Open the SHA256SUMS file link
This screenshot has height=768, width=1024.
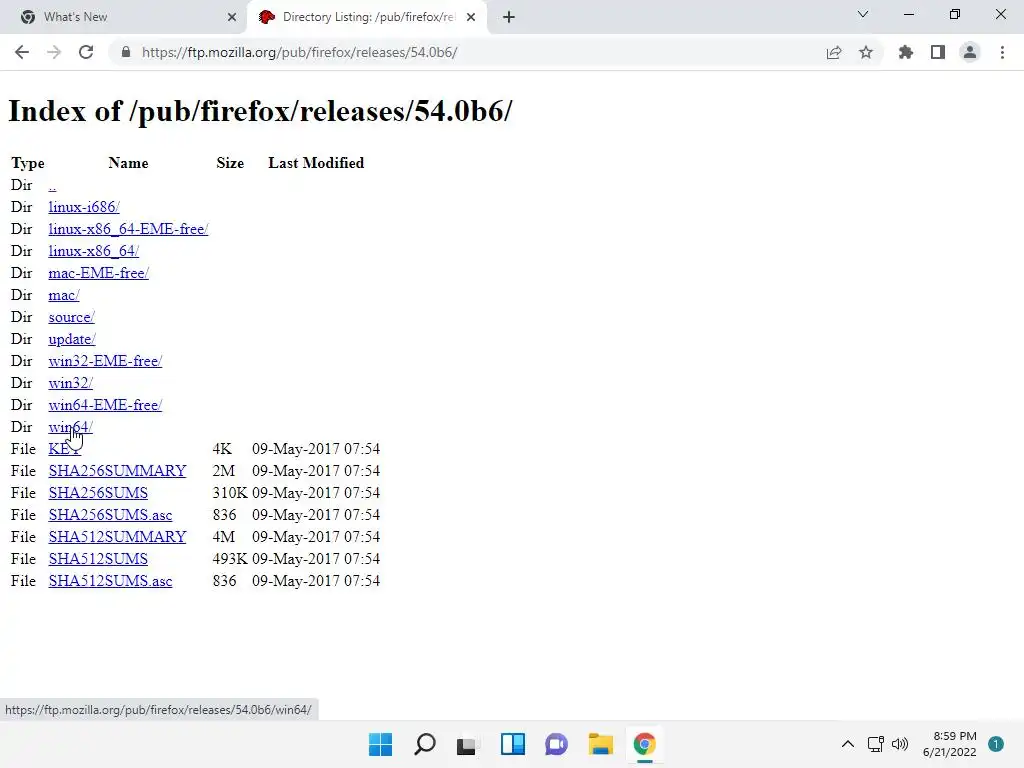pyautogui.click(x=98, y=493)
